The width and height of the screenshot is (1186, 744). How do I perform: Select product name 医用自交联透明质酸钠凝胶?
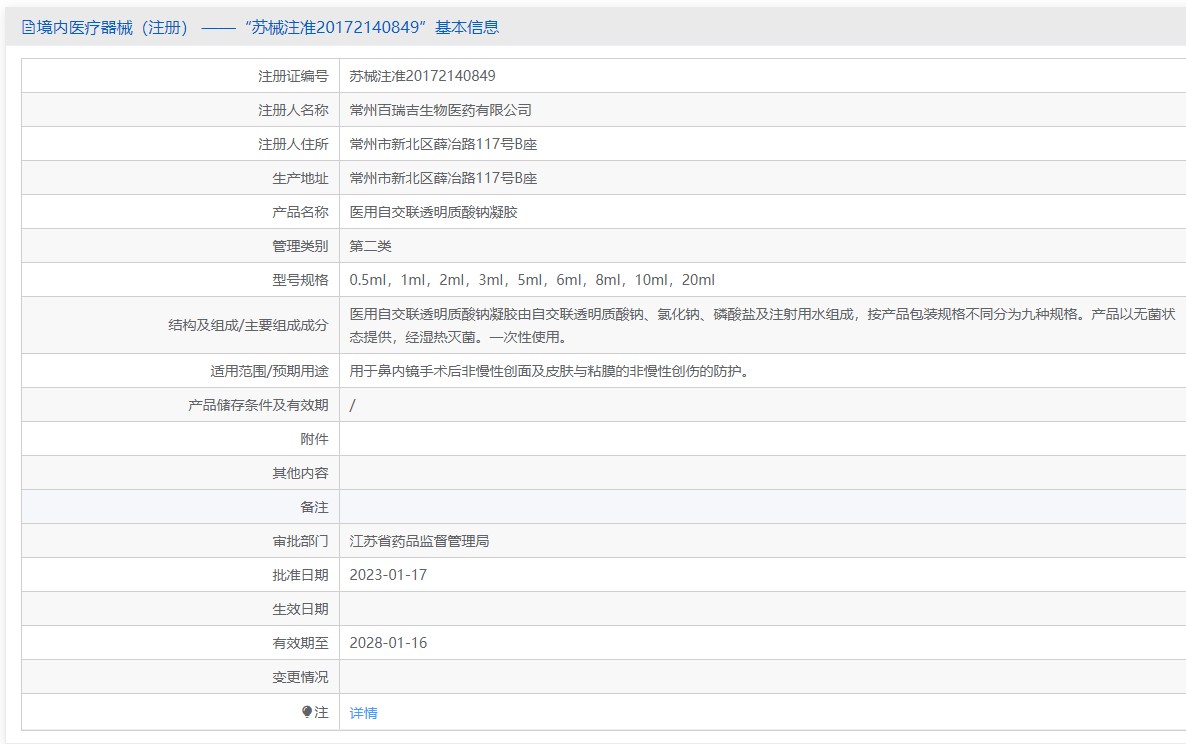click(x=433, y=212)
